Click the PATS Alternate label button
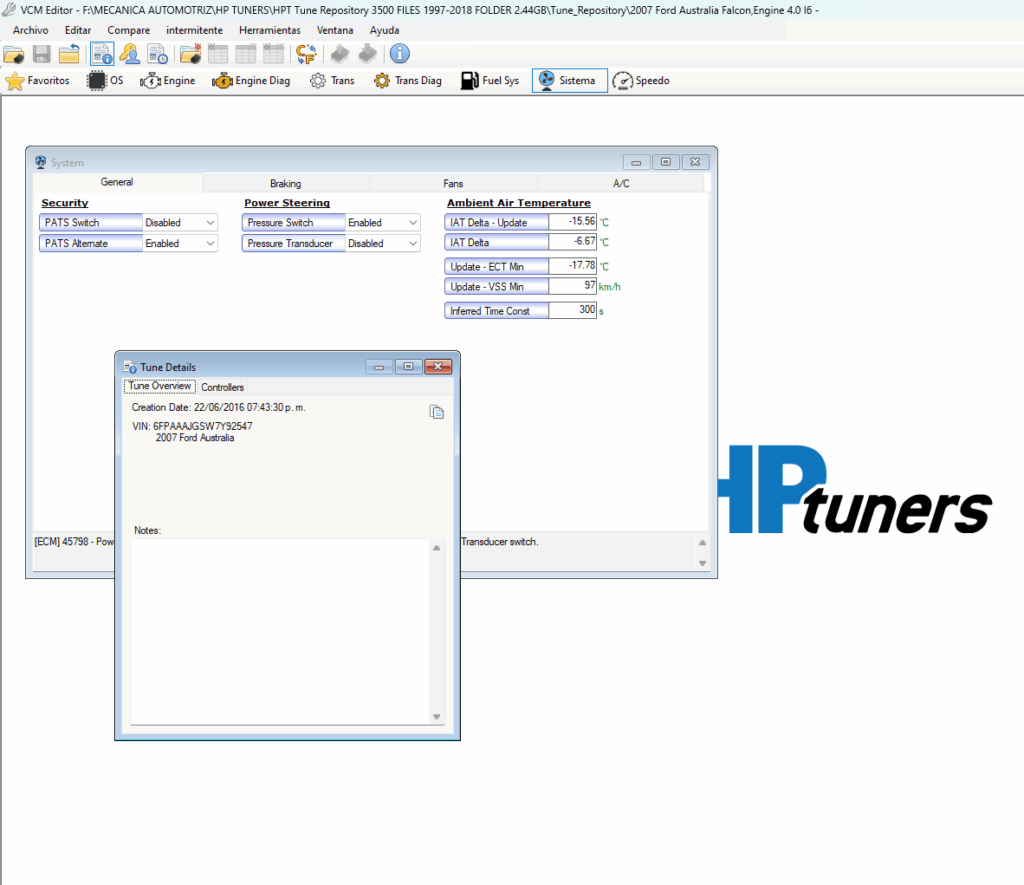The height and width of the screenshot is (885, 1024). coord(91,244)
